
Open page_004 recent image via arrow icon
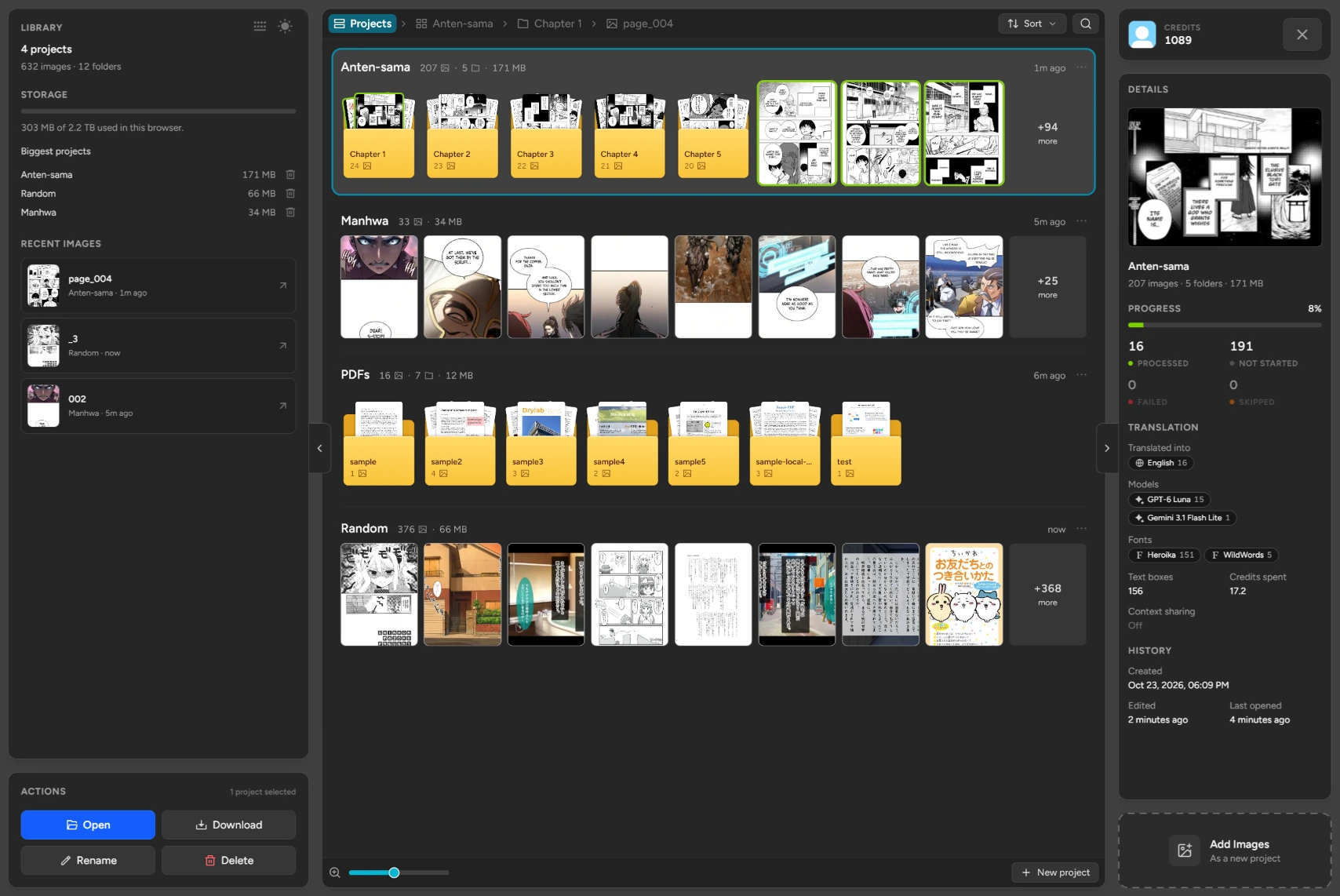click(283, 286)
